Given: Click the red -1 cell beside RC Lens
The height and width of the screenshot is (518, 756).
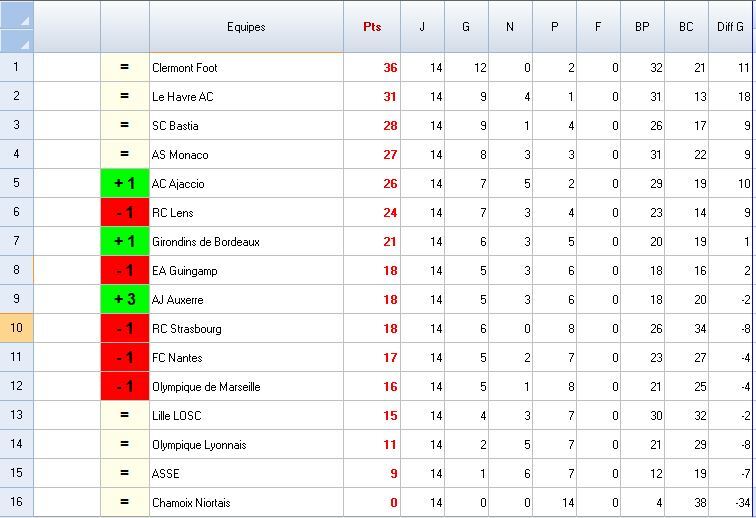Looking at the screenshot, I should pyautogui.click(x=125, y=213).
